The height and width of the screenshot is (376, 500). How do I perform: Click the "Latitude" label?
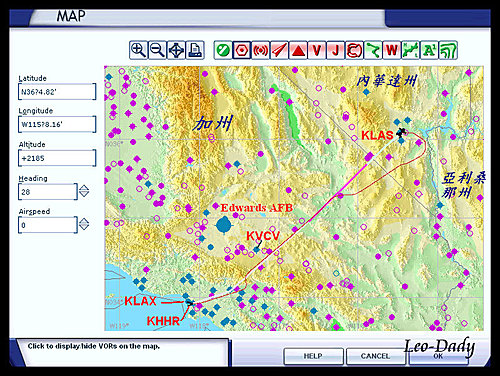click(32, 78)
